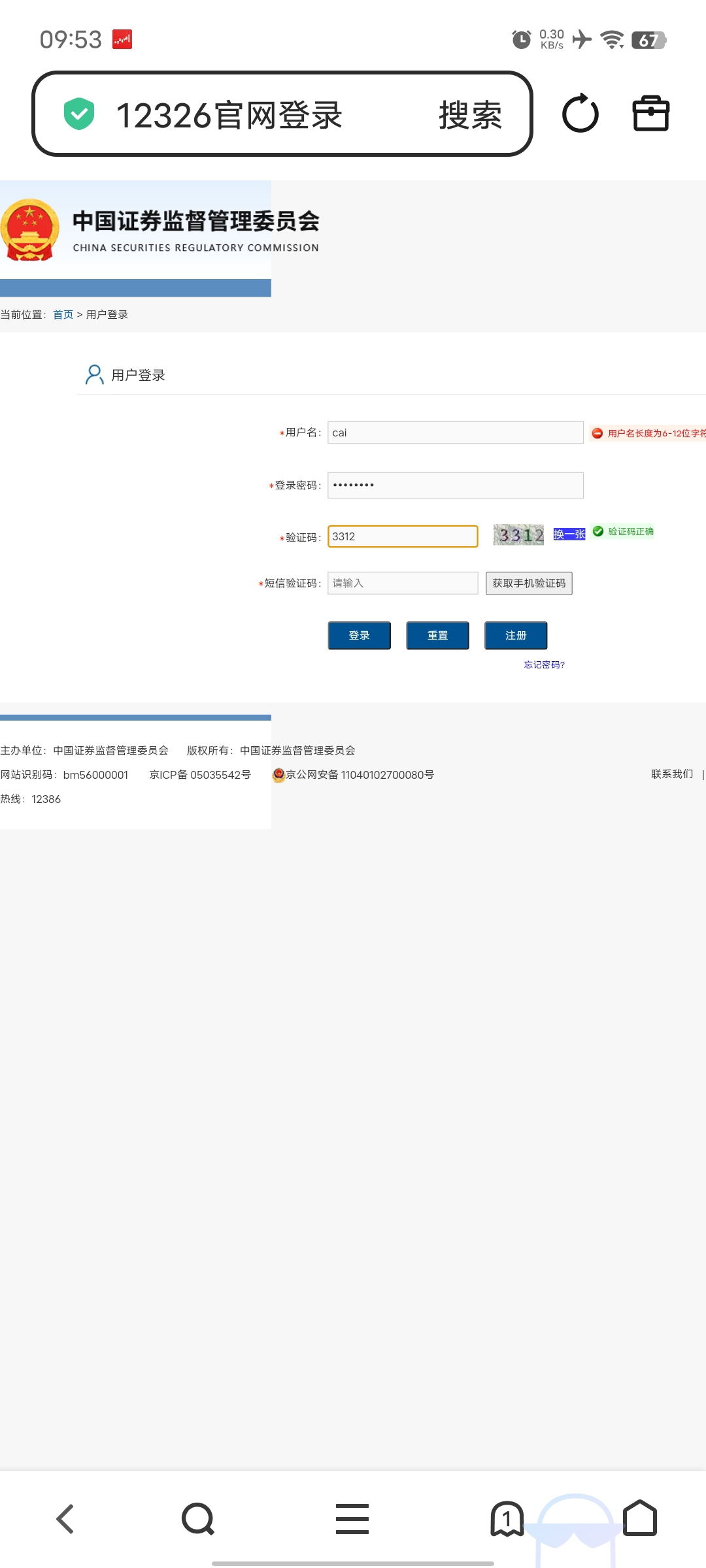Tap the green security shield icon
The width and height of the screenshot is (706, 1568).
[79, 114]
